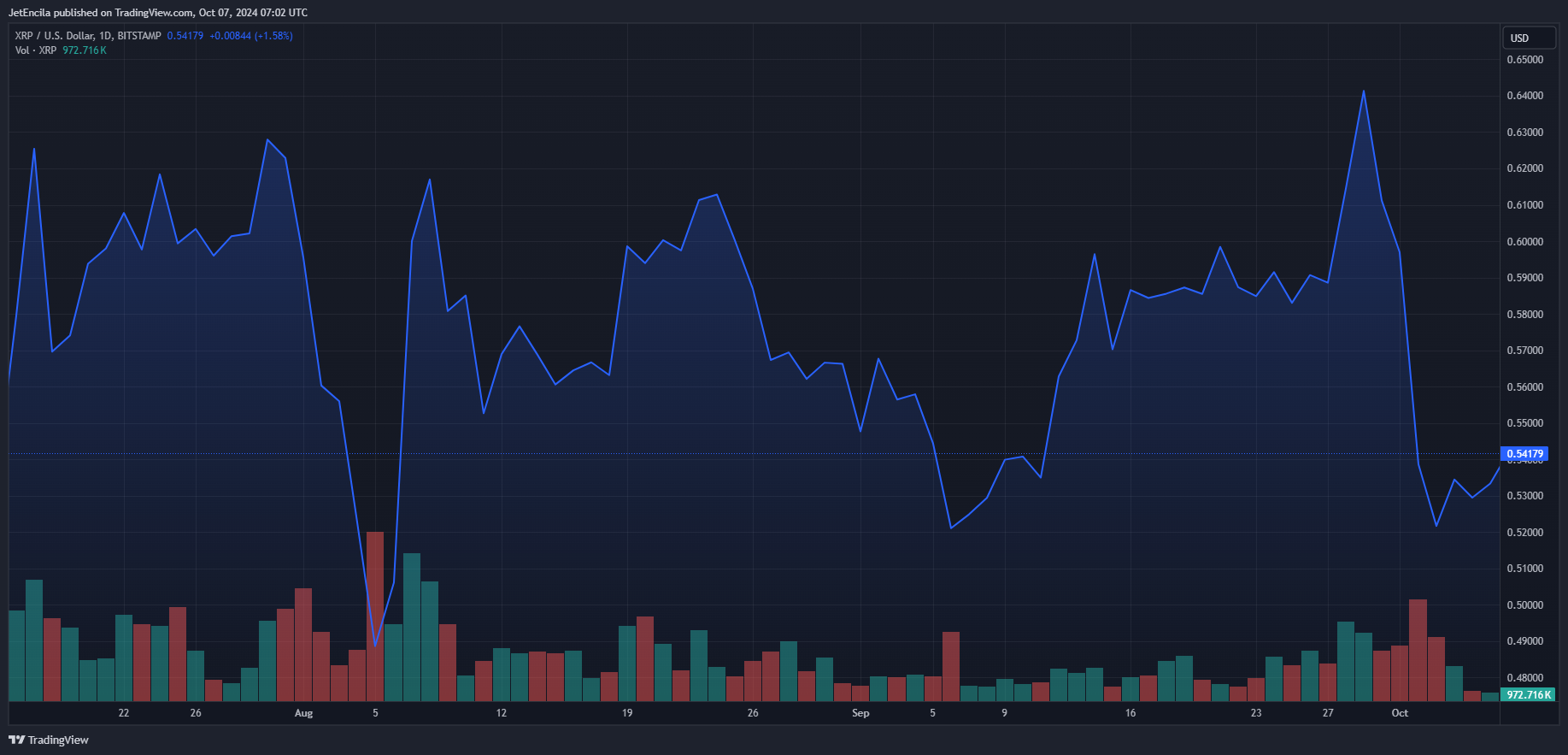Screen dimensions: 1568x755
Task: Click the highest peak of the price line
Action: 1363,91
